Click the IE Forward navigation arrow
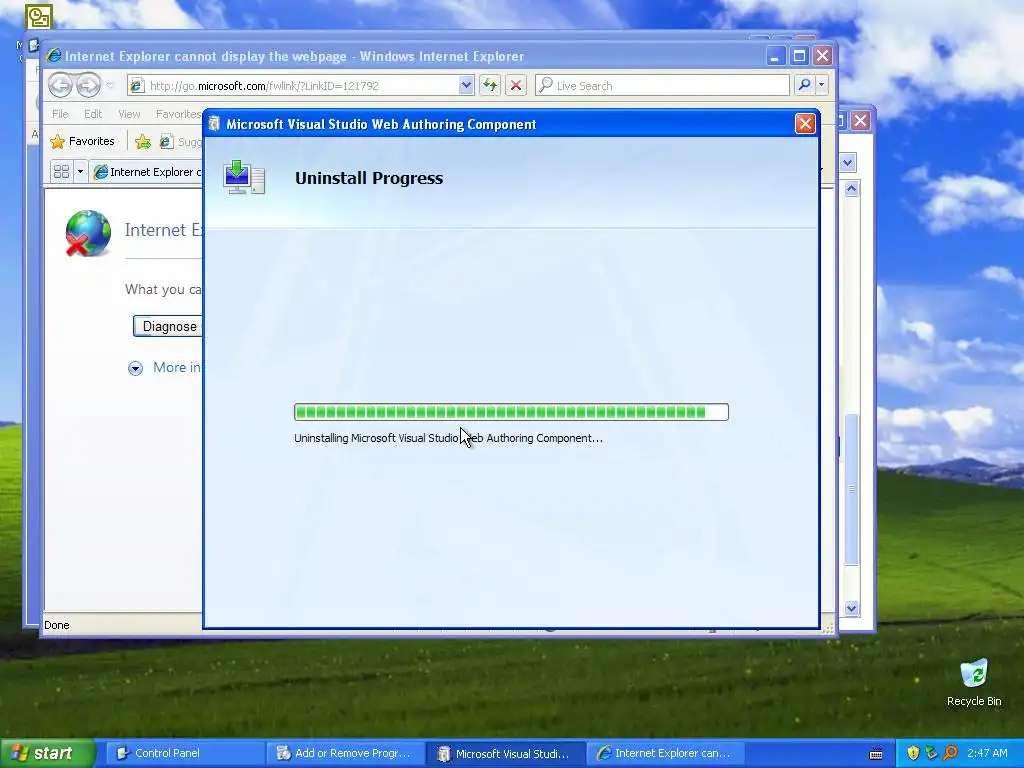 coord(88,86)
